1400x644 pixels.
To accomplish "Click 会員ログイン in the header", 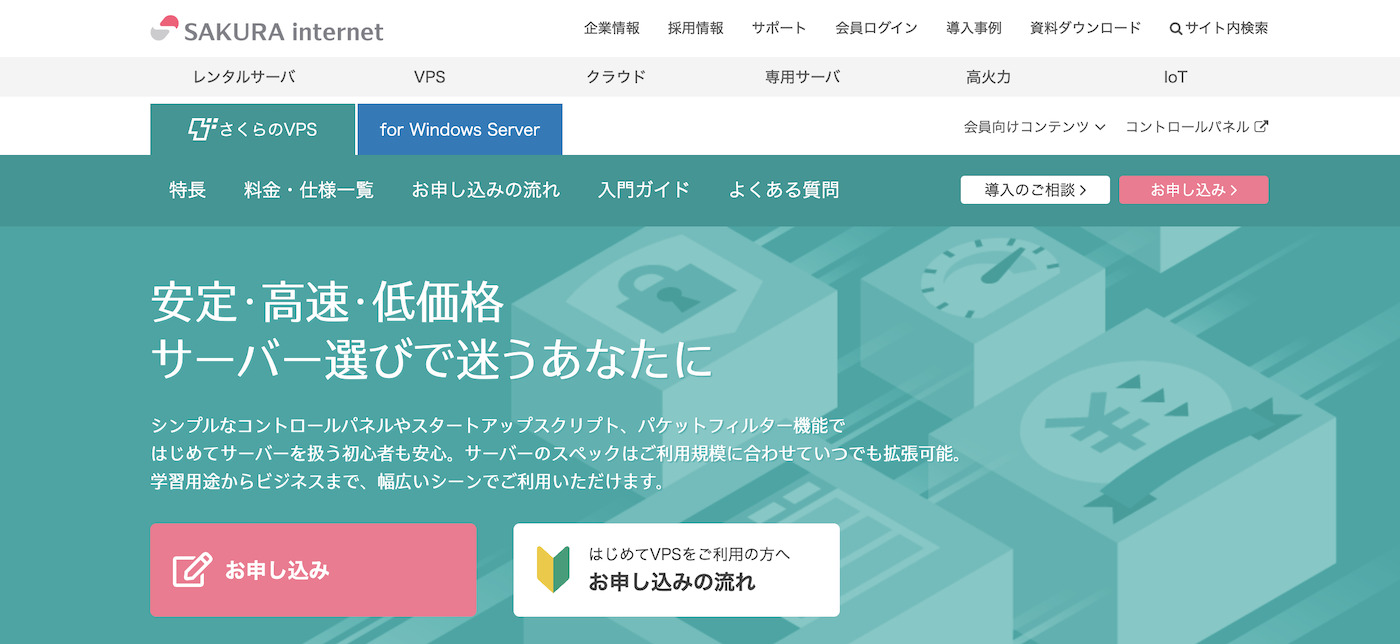I will [876, 28].
